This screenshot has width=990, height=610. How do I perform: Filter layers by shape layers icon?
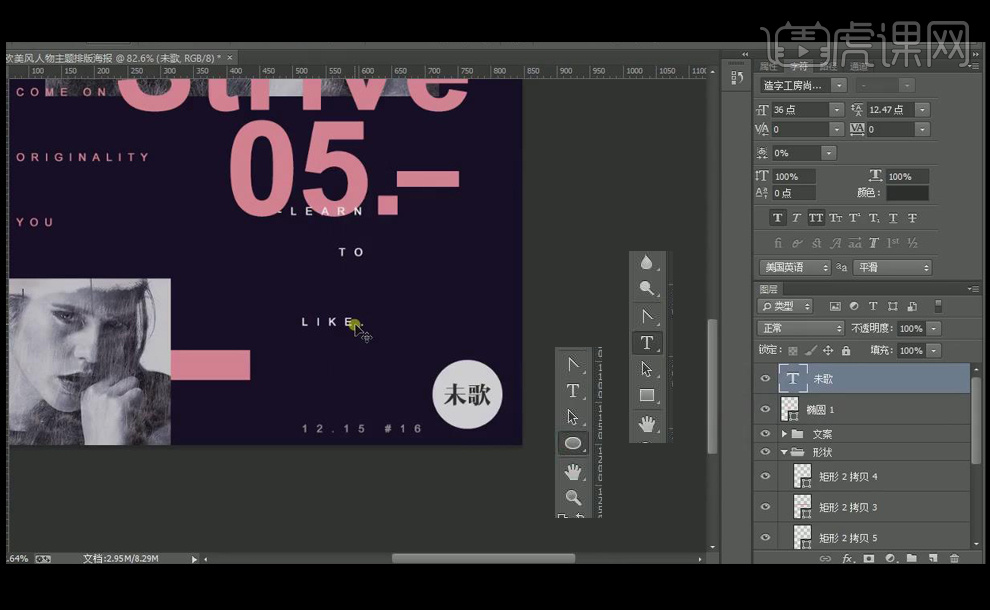click(893, 306)
